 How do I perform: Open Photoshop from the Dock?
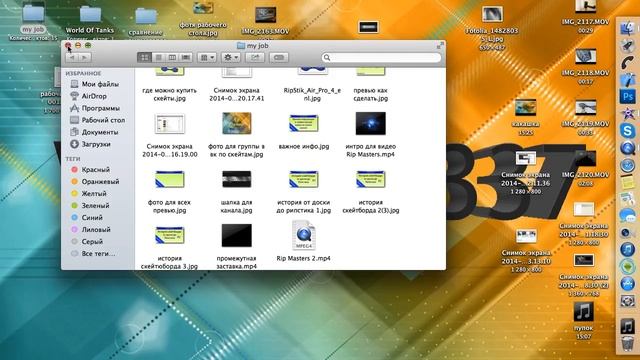(x=628, y=96)
